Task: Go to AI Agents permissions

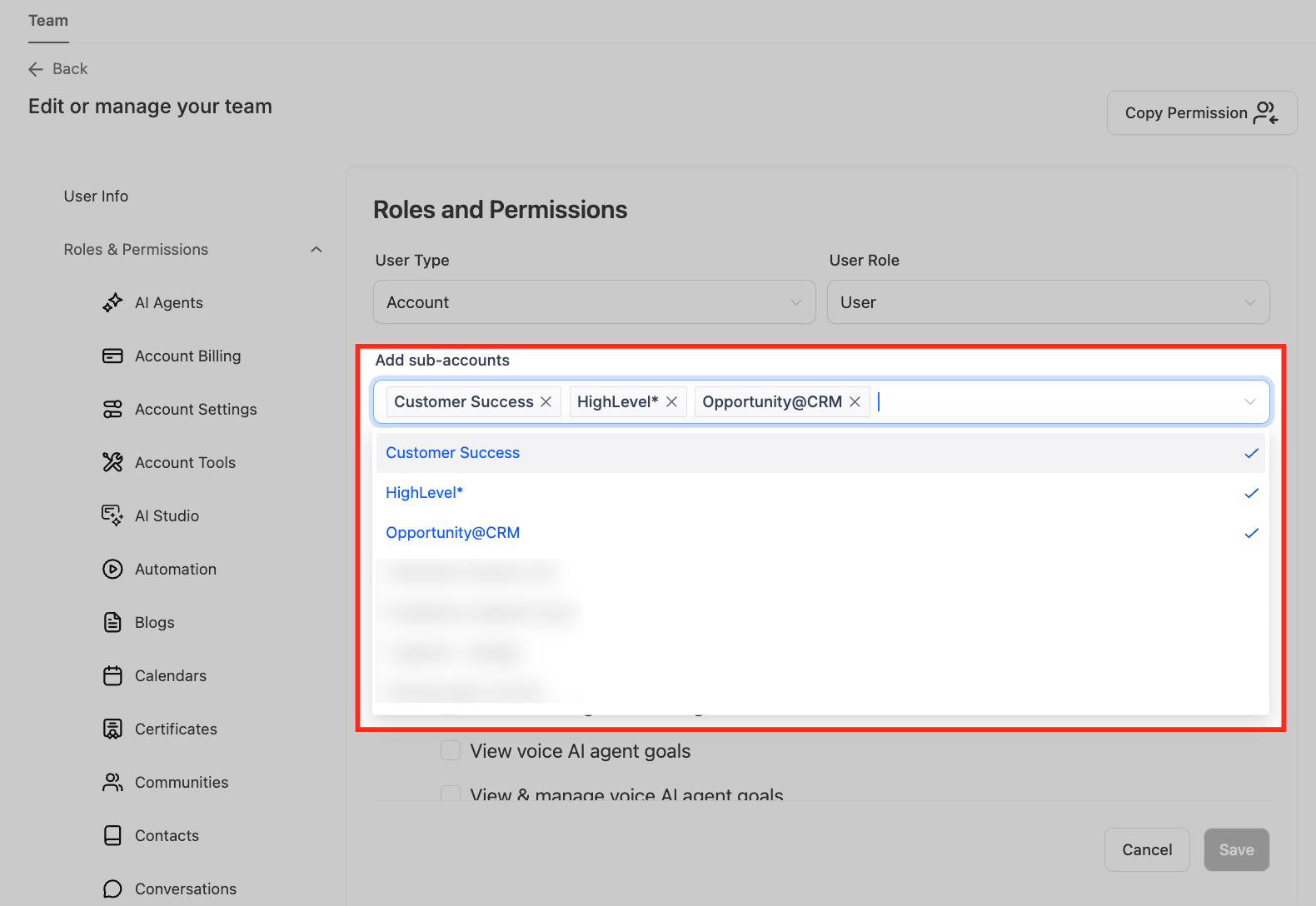Action: click(x=169, y=303)
